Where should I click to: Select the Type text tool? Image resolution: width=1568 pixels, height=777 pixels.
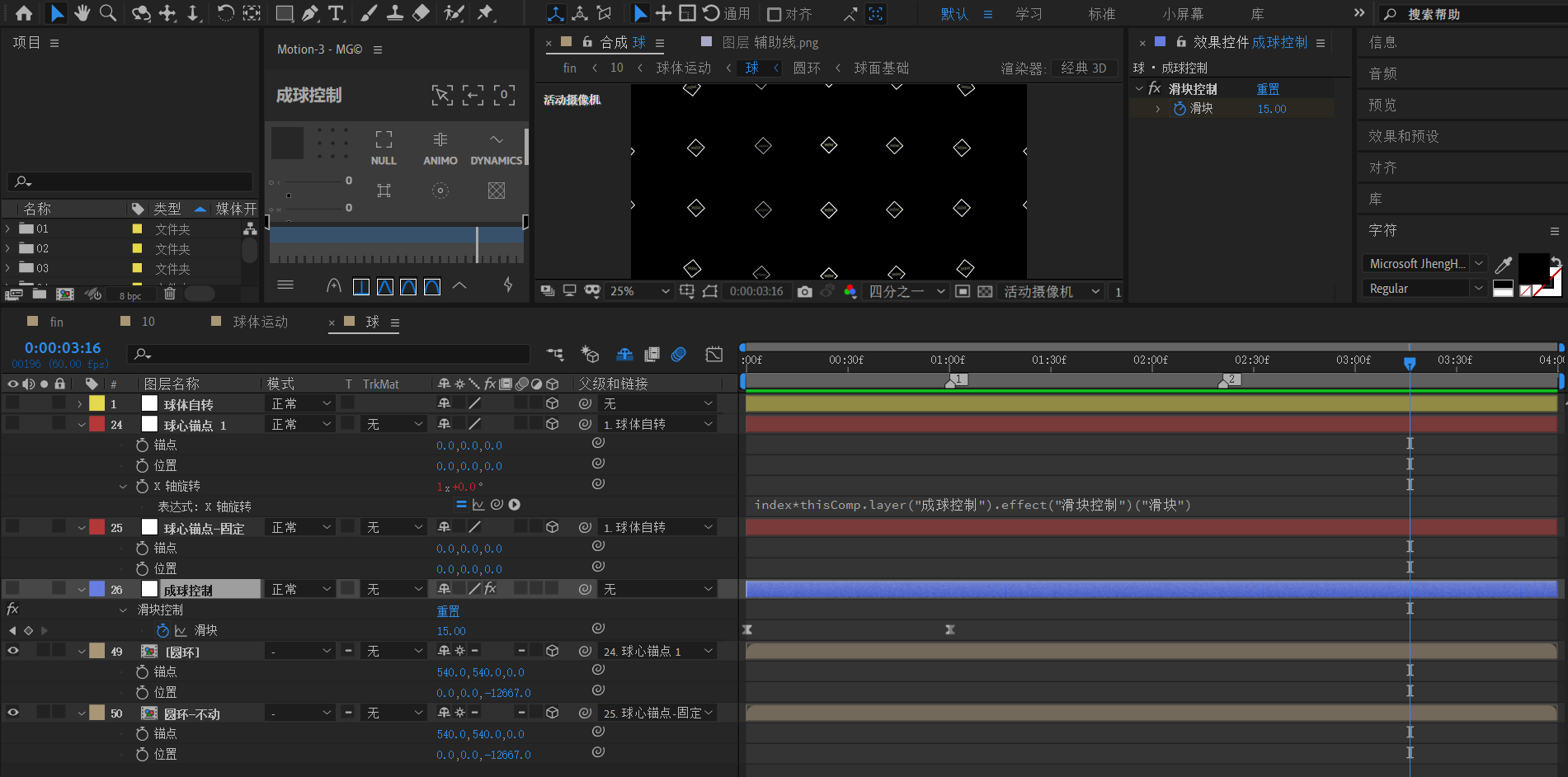click(336, 13)
